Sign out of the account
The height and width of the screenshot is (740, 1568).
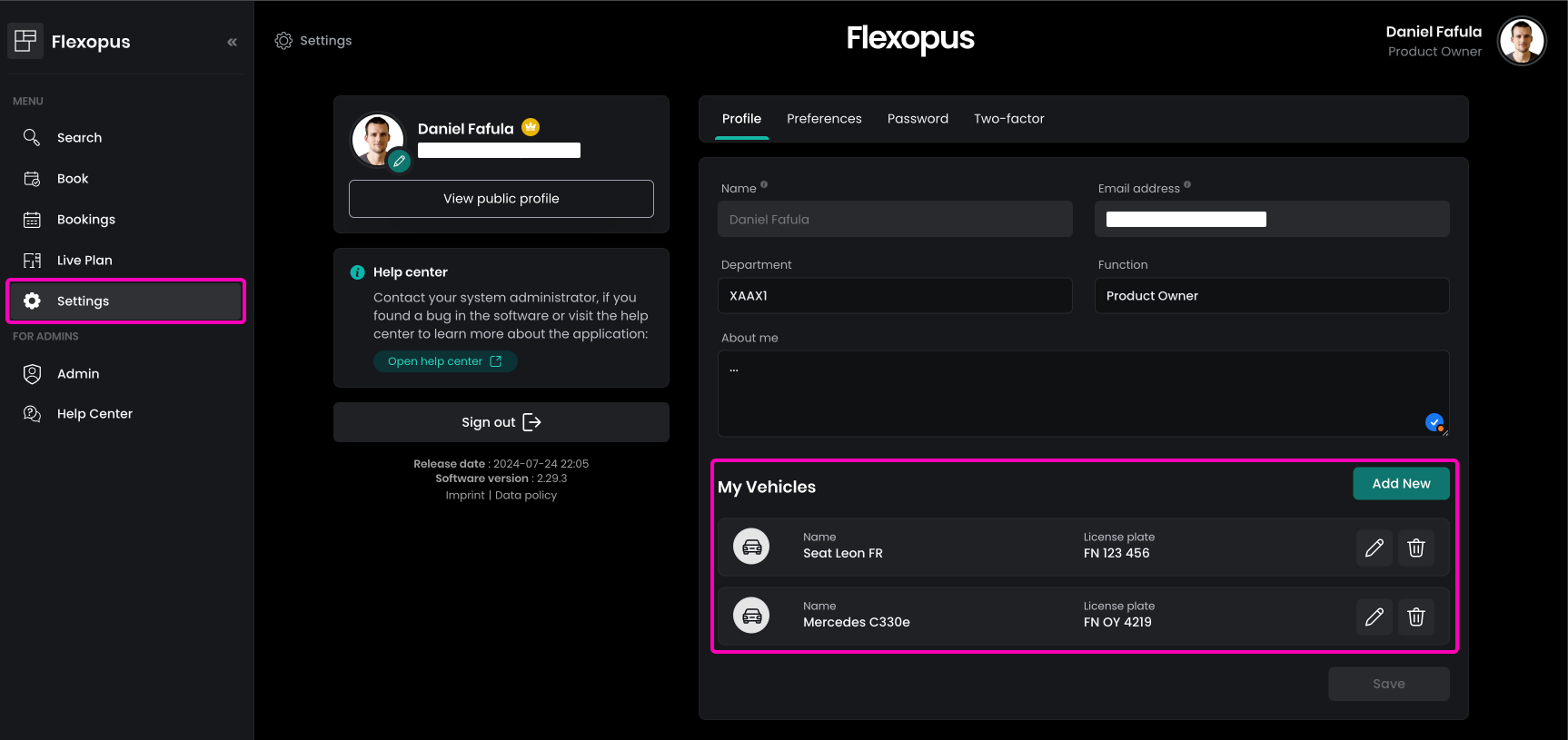point(501,422)
